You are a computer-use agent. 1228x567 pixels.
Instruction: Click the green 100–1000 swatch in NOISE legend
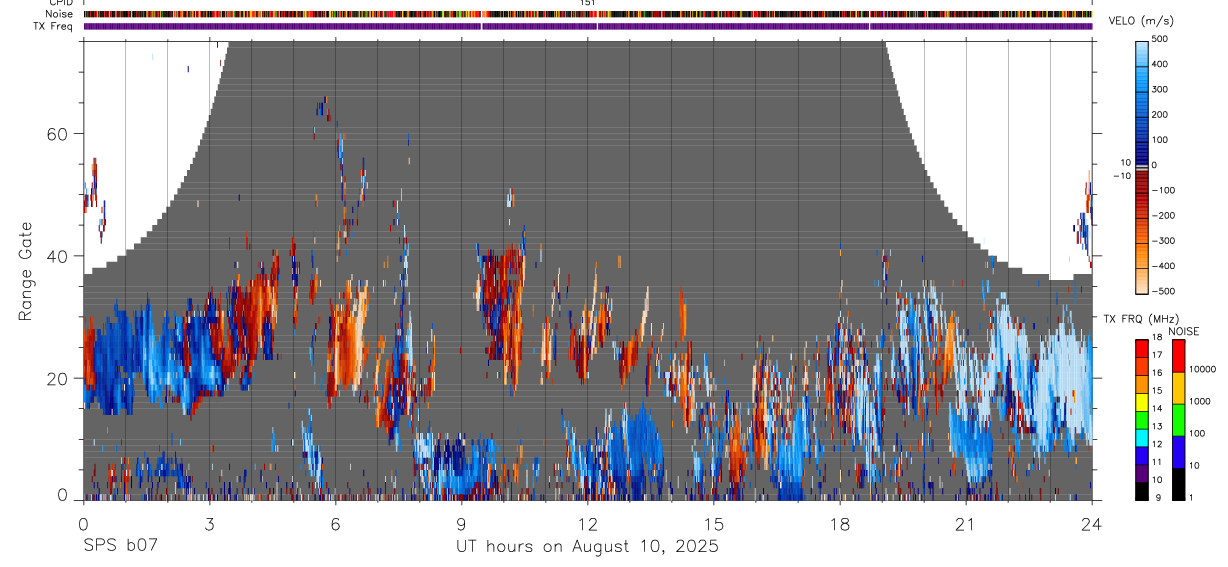point(1177,420)
